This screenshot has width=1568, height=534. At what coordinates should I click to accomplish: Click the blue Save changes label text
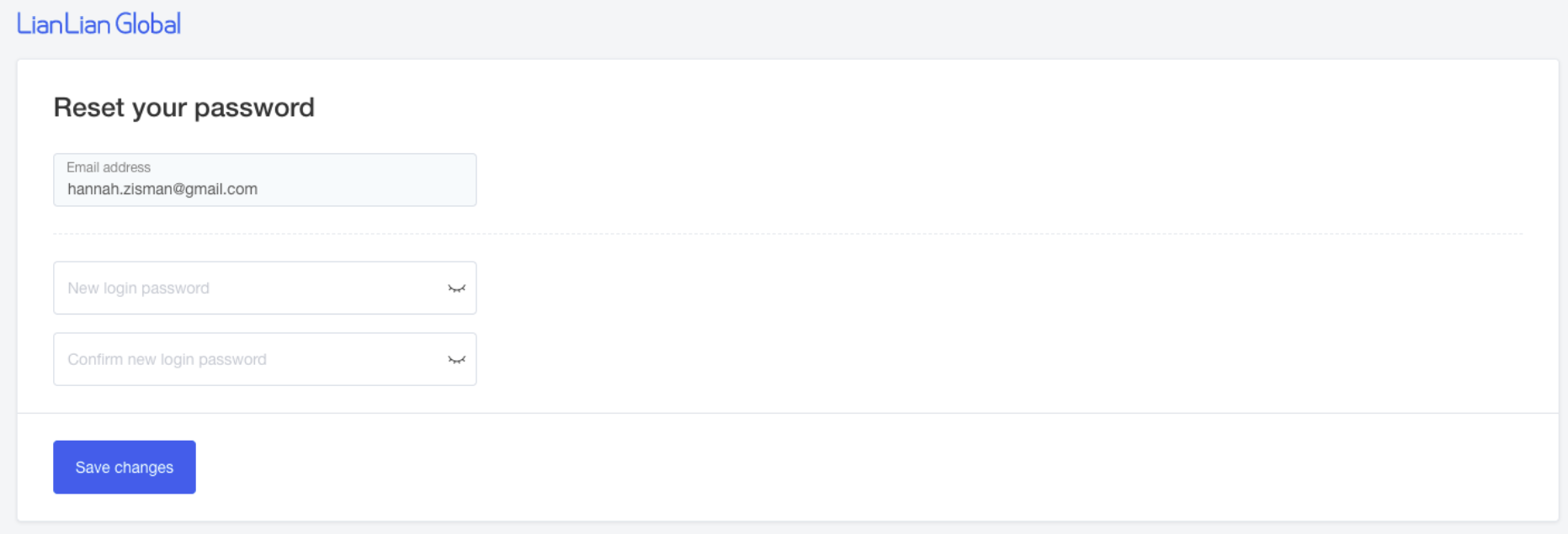click(125, 468)
